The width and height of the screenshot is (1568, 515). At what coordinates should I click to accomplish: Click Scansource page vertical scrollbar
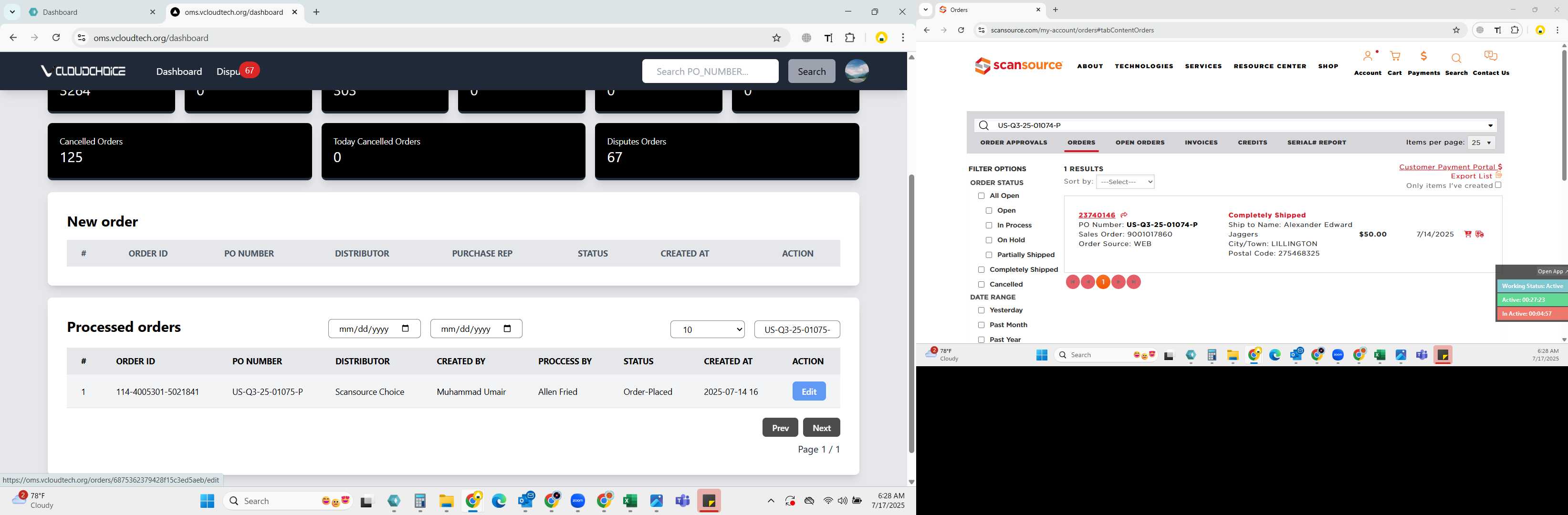coord(1564,115)
